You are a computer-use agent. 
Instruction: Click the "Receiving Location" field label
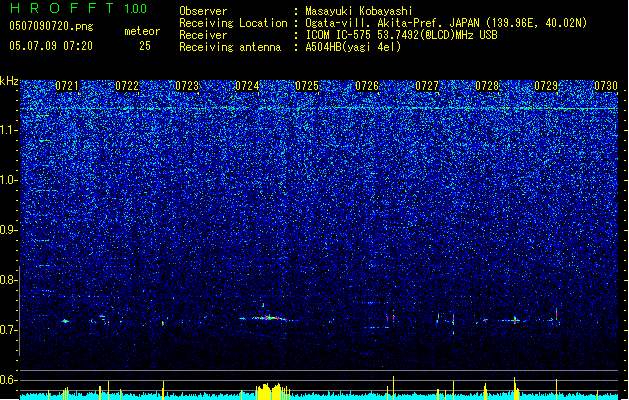pyautogui.click(x=233, y=23)
